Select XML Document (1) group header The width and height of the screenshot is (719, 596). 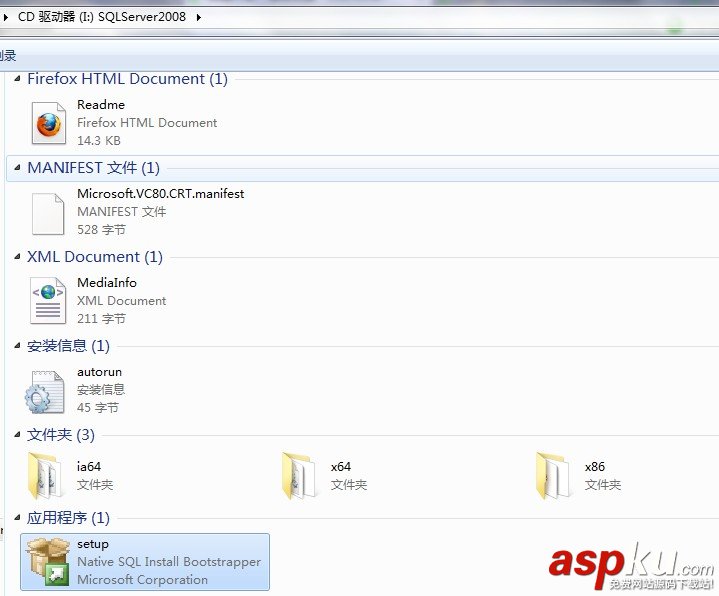(95, 257)
